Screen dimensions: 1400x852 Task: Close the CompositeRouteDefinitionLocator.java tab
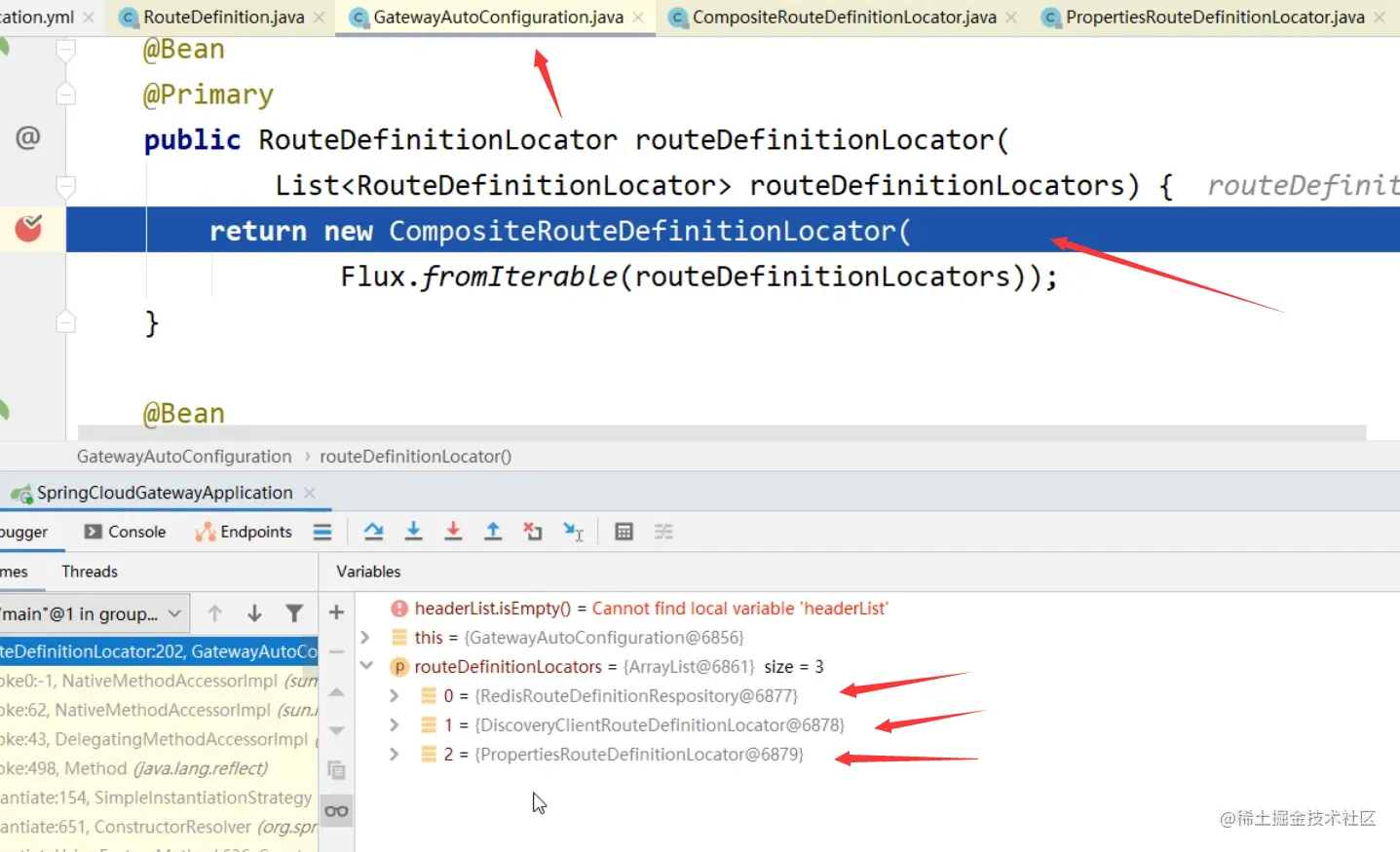1011,18
